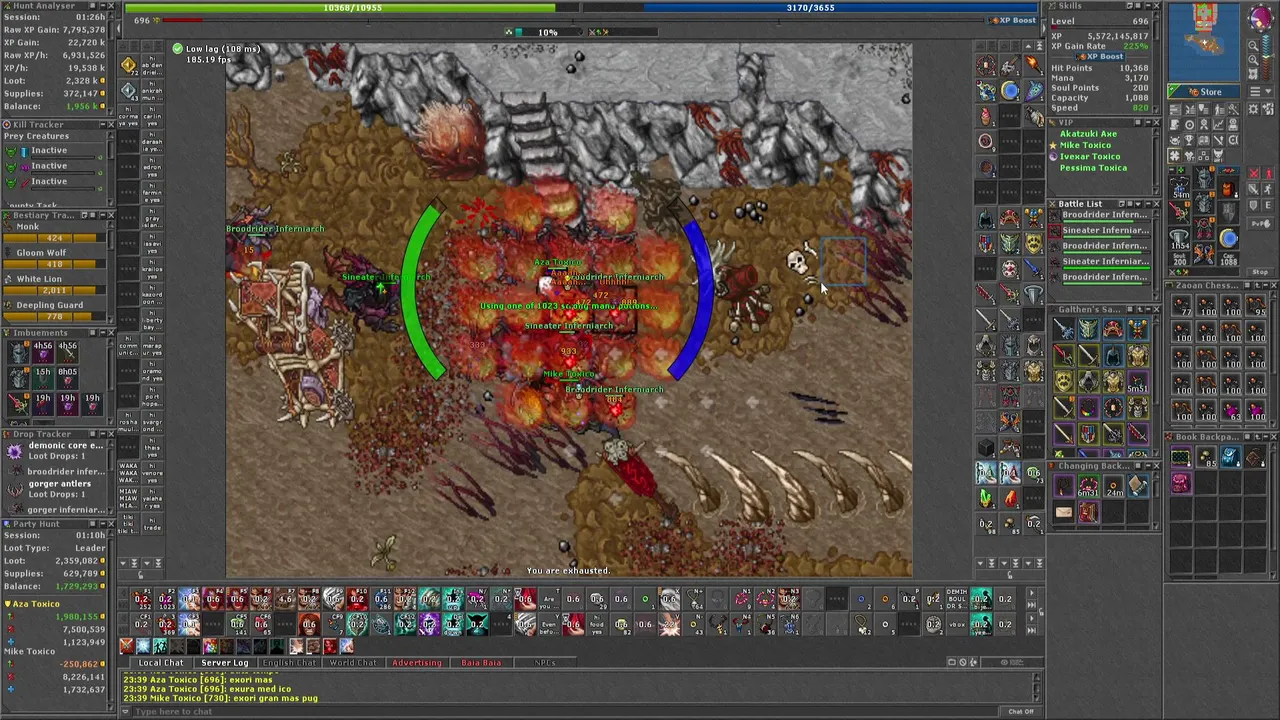
Task: Click the minimap compass rose
Action: pyautogui.click(x=1260, y=17)
